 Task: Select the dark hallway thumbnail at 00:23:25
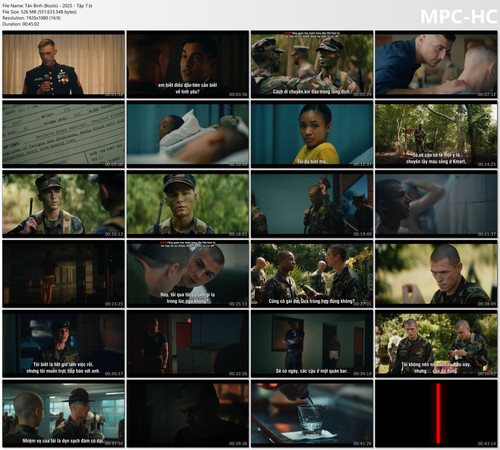tap(63, 274)
